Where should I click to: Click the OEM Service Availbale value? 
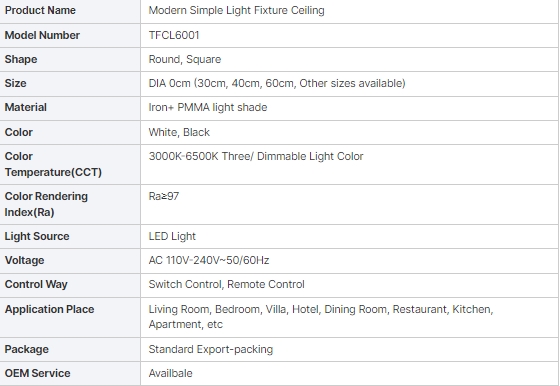(x=170, y=374)
